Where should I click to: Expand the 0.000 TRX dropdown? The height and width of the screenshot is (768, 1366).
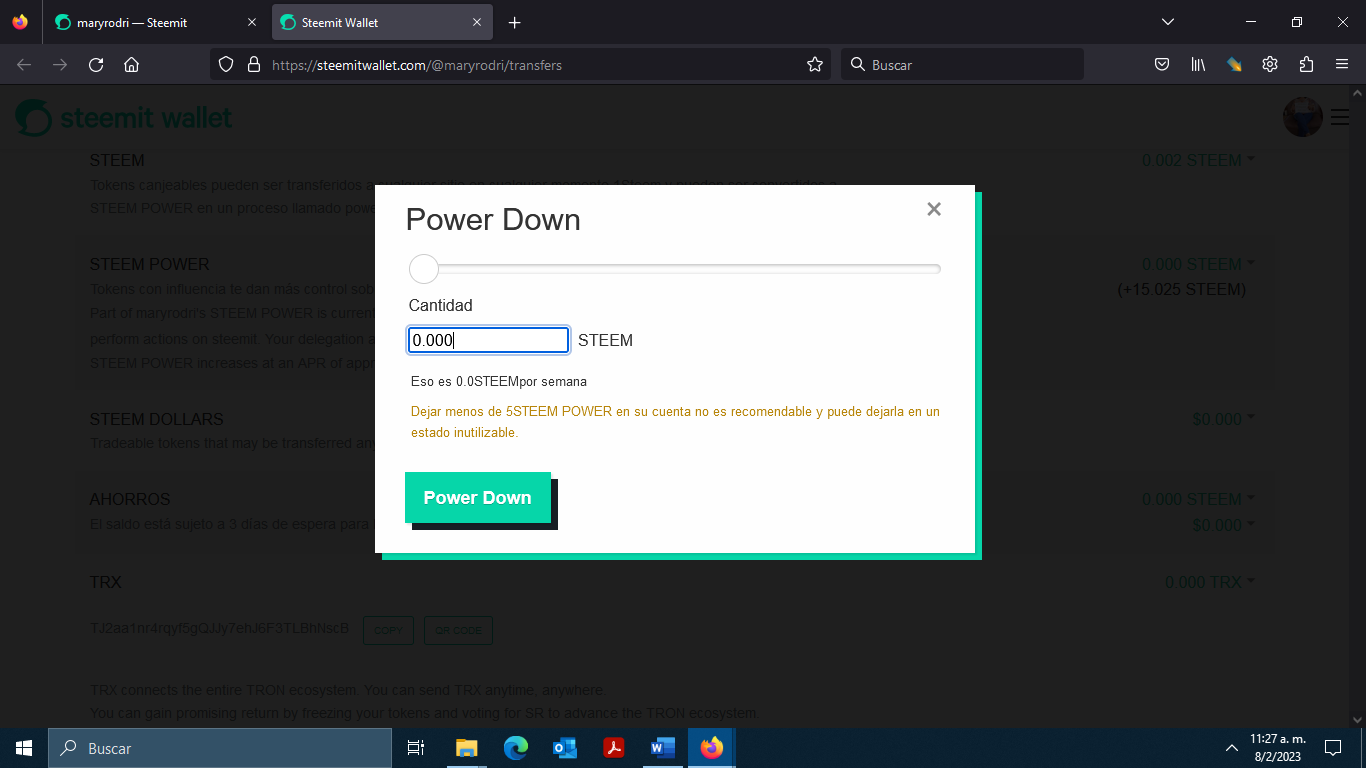coord(1210,582)
